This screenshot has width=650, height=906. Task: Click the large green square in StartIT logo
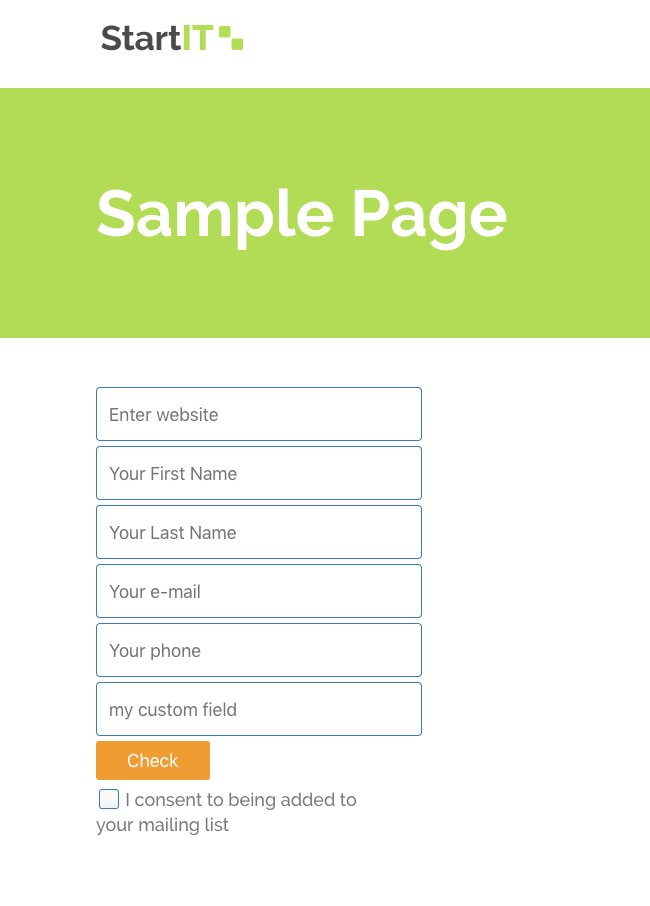225,32
